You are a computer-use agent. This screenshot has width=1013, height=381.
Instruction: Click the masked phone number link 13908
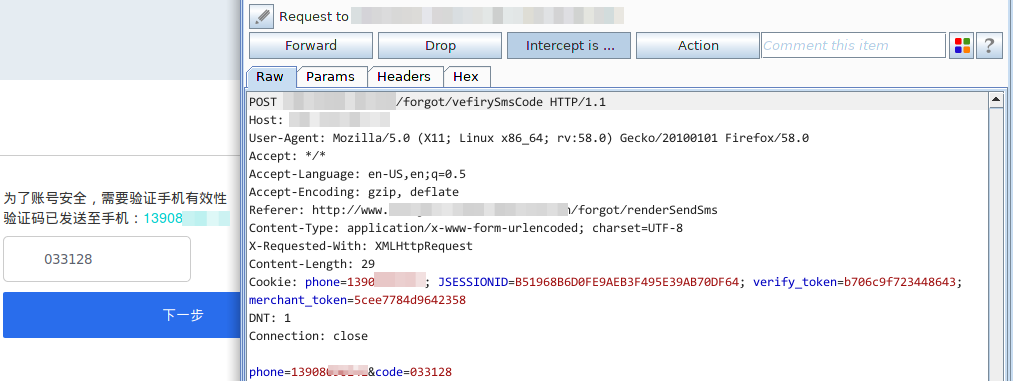click(x=187, y=218)
